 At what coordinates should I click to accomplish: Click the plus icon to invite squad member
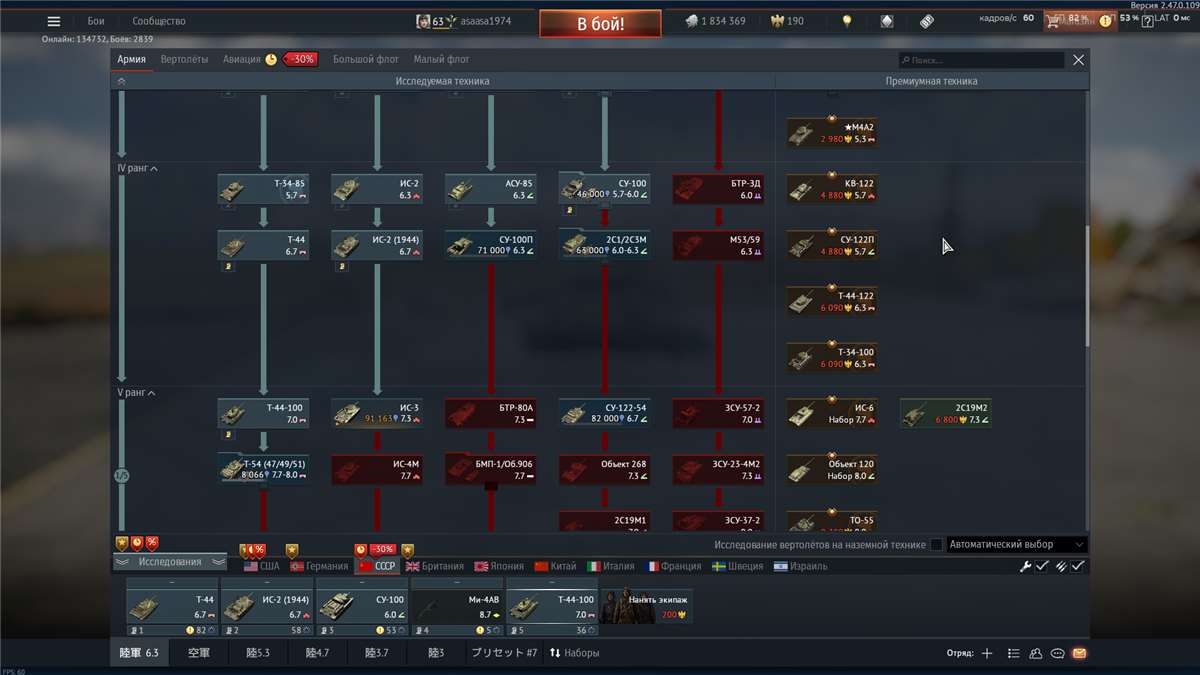(987, 653)
